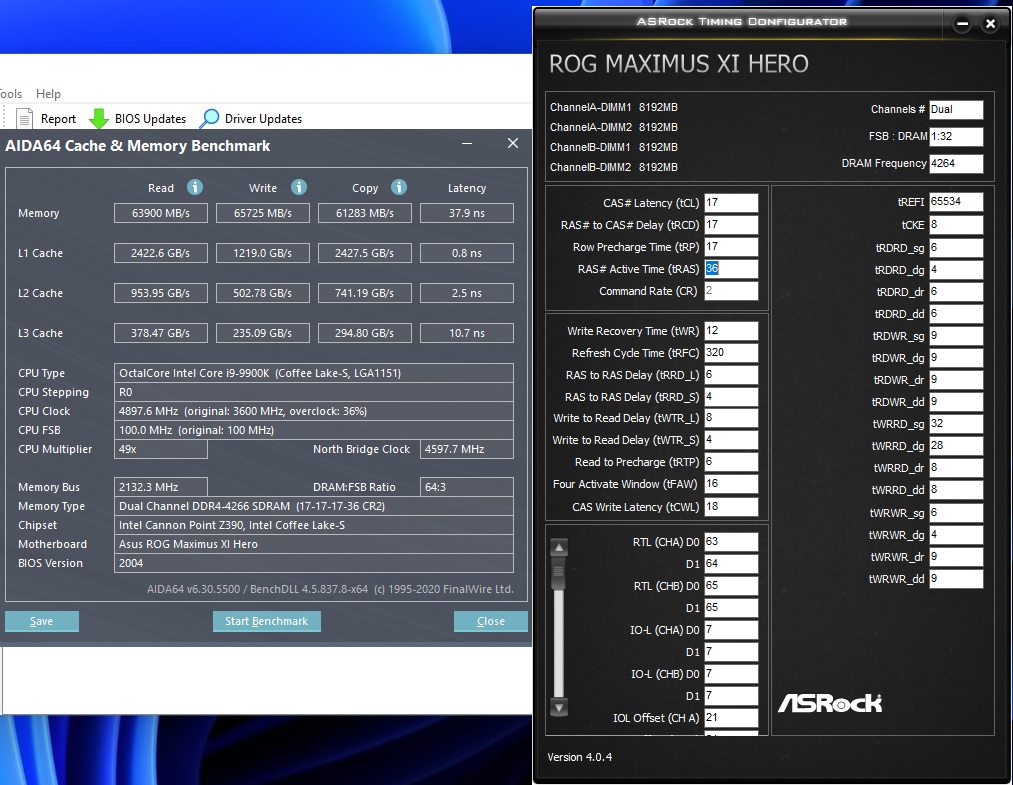Click the scroll up arrow in RTL panel
This screenshot has width=1013, height=785.
pyautogui.click(x=559, y=548)
